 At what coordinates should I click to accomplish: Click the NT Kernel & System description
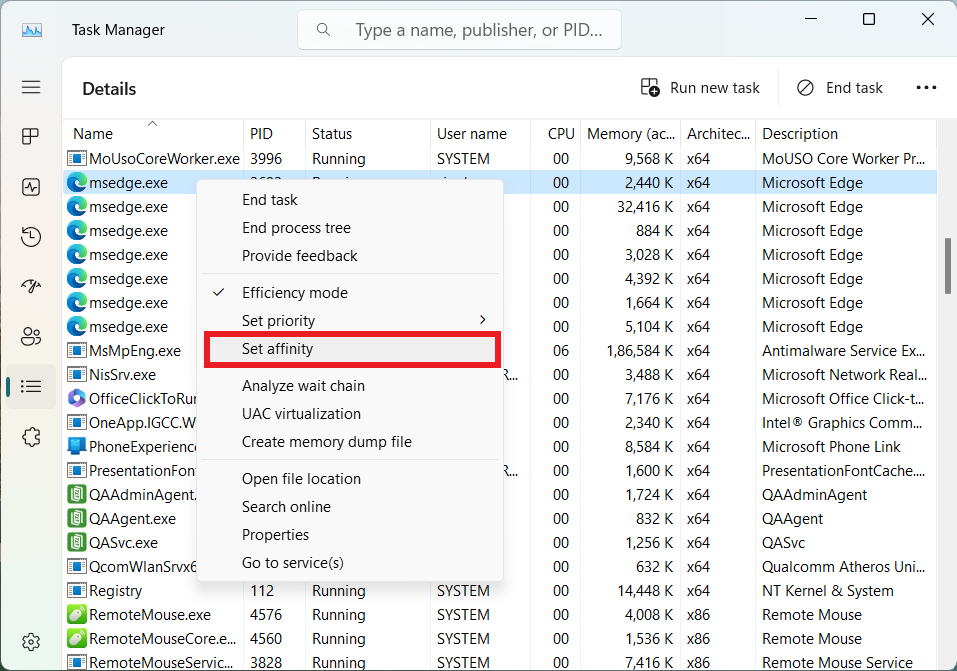click(x=827, y=590)
